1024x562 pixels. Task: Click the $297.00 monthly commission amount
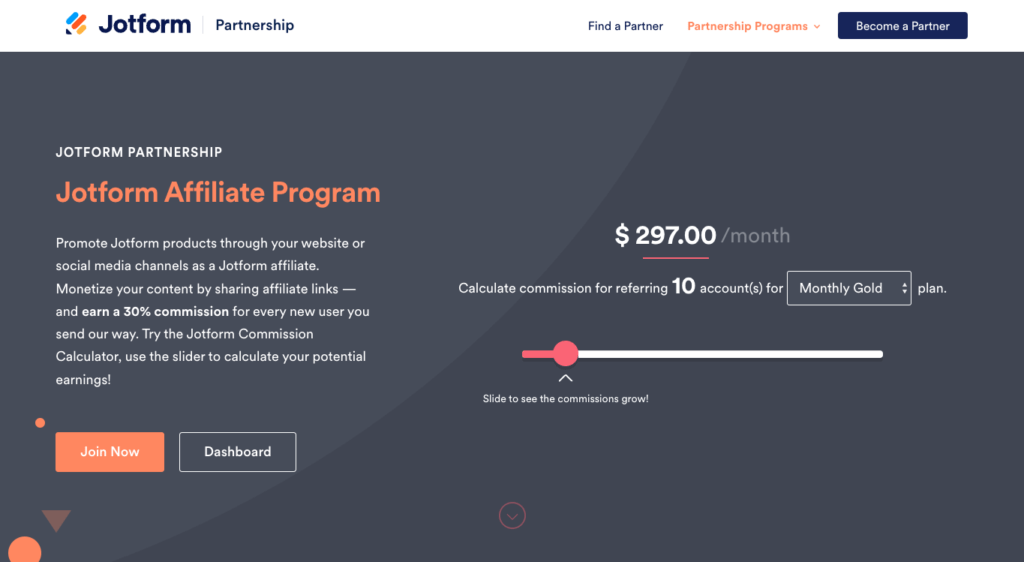click(x=666, y=236)
